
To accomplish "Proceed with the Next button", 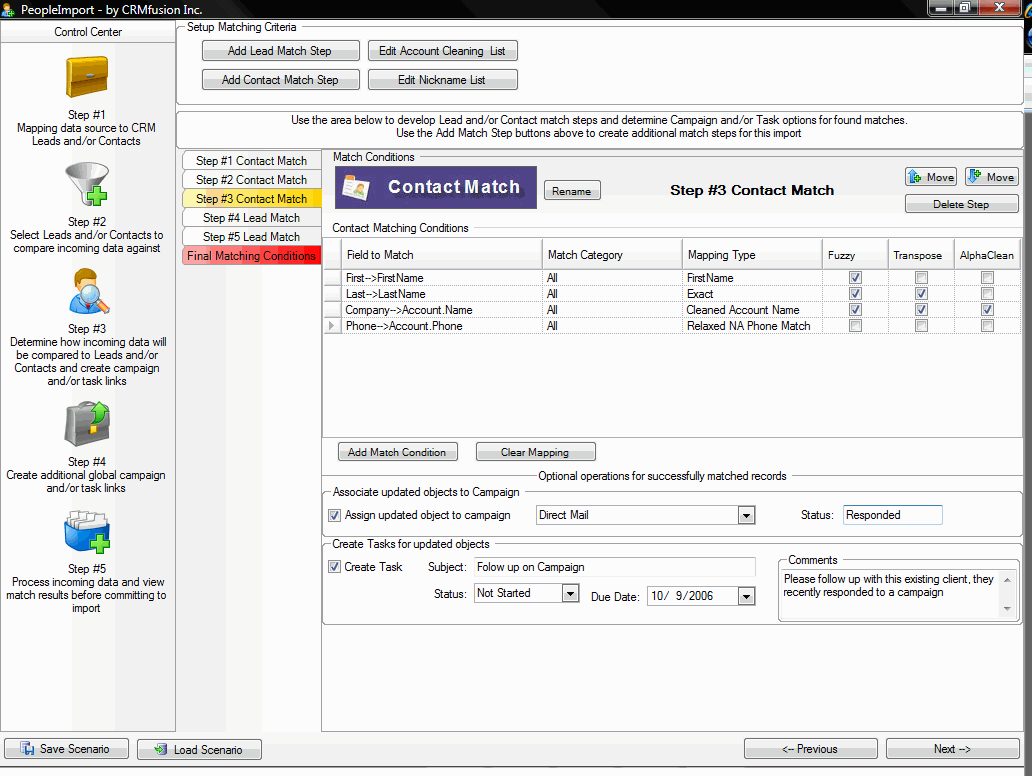I will tap(952, 749).
